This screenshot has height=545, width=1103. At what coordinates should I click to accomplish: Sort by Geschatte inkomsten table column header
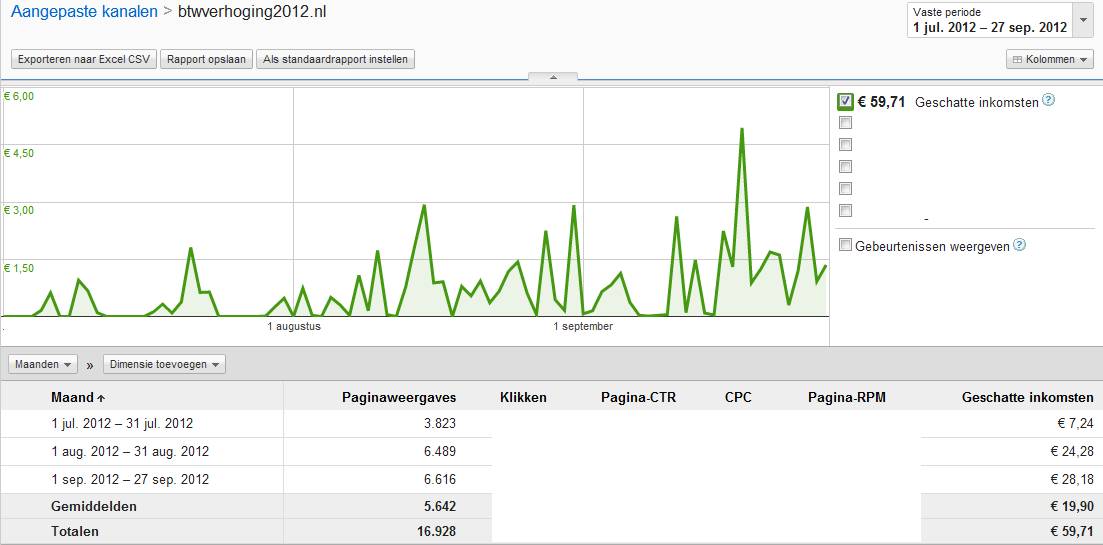click(1028, 398)
